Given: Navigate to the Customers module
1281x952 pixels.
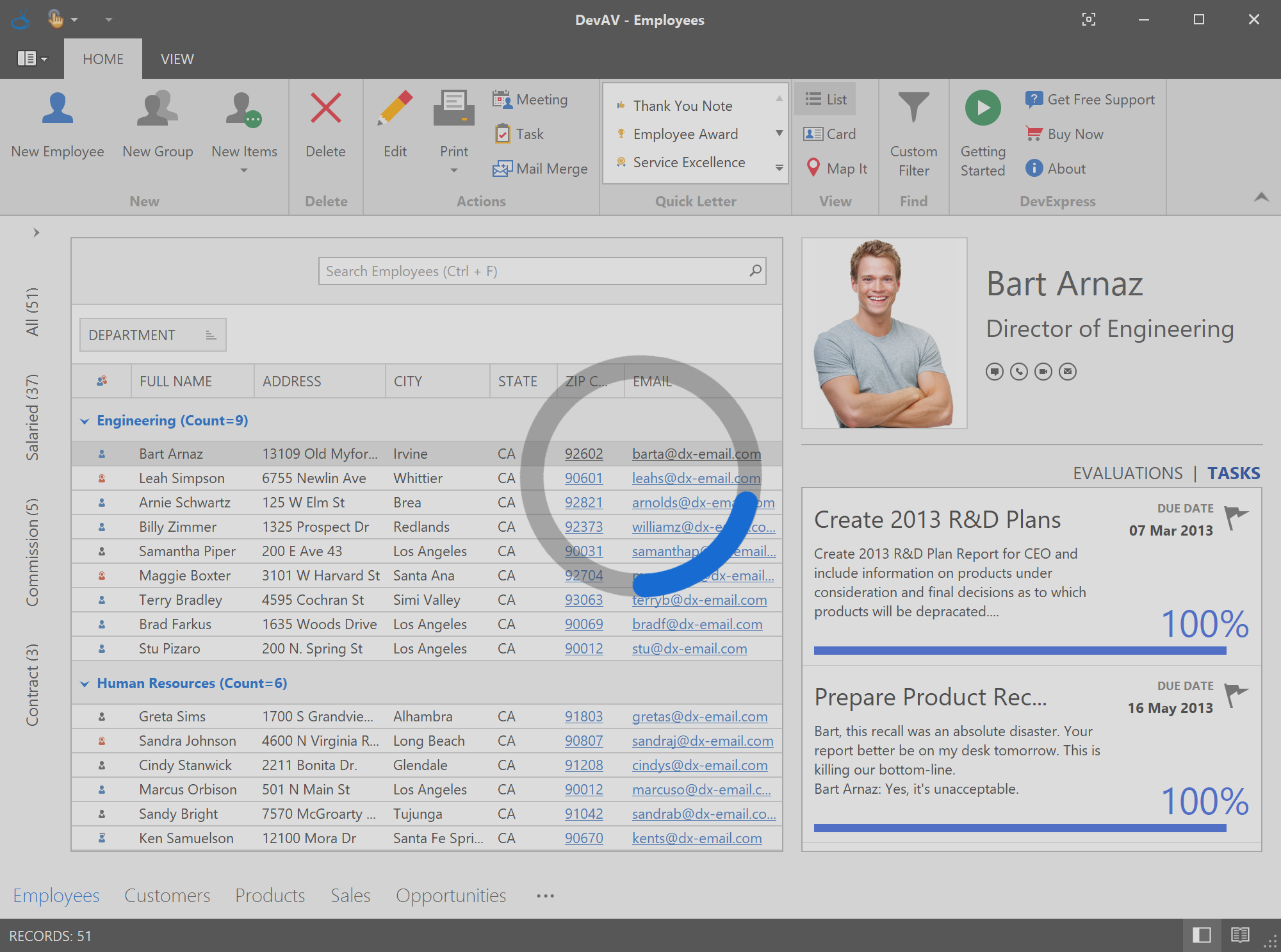Looking at the screenshot, I should (167, 895).
